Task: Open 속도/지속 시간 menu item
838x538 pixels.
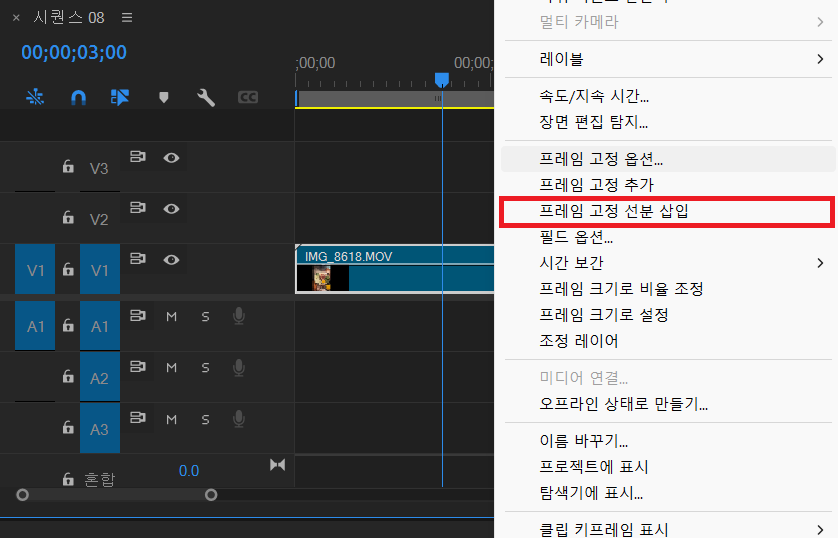Action: pyautogui.click(x=668, y=96)
